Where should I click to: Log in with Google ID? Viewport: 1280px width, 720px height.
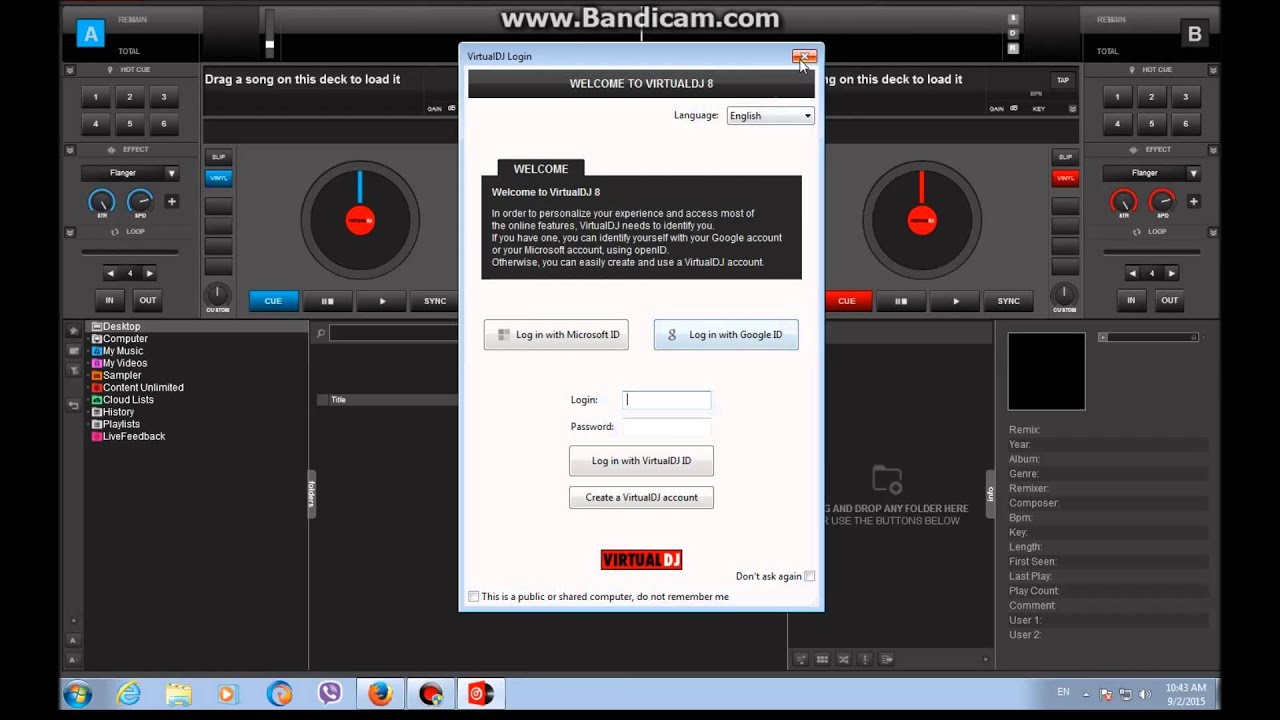(x=726, y=335)
